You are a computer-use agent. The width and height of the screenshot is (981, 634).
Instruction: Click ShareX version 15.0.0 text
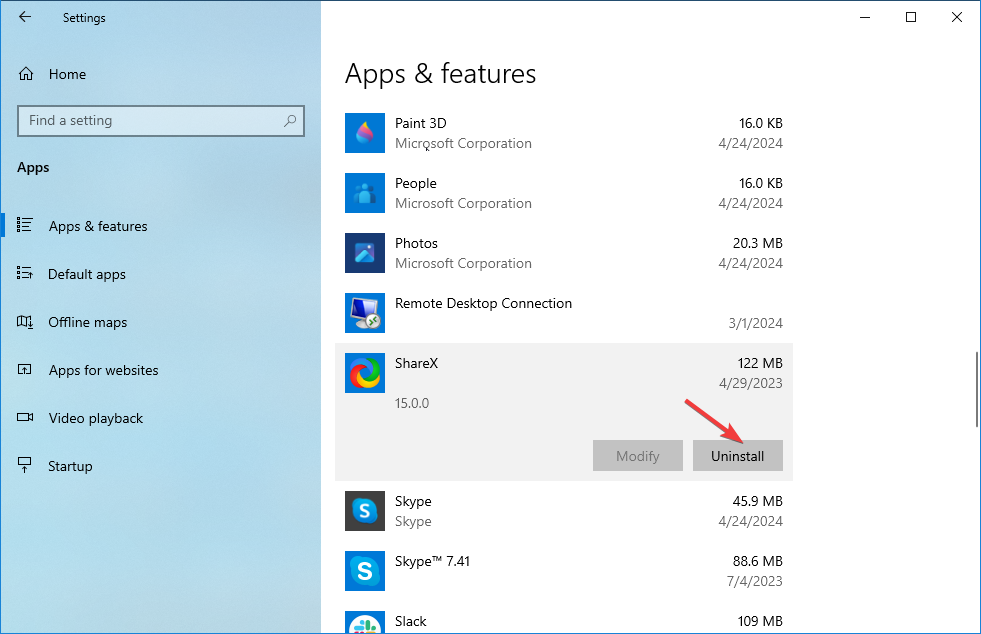[x=412, y=403]
